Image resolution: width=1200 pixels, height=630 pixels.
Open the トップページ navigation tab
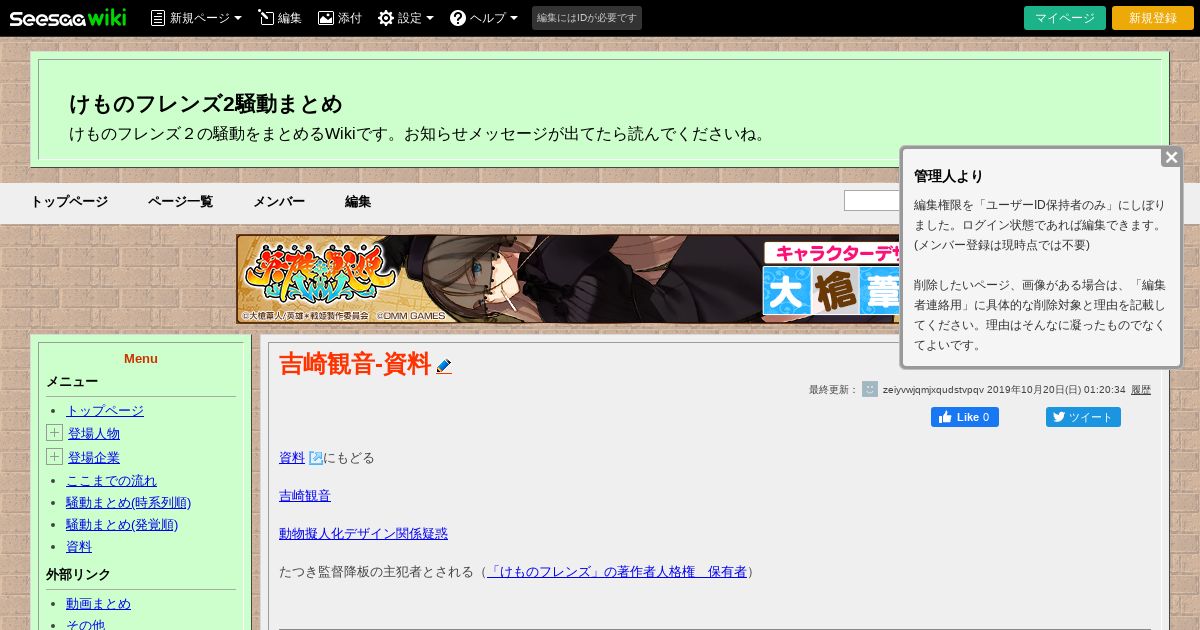pyautogui.click(x=69, y=202)
